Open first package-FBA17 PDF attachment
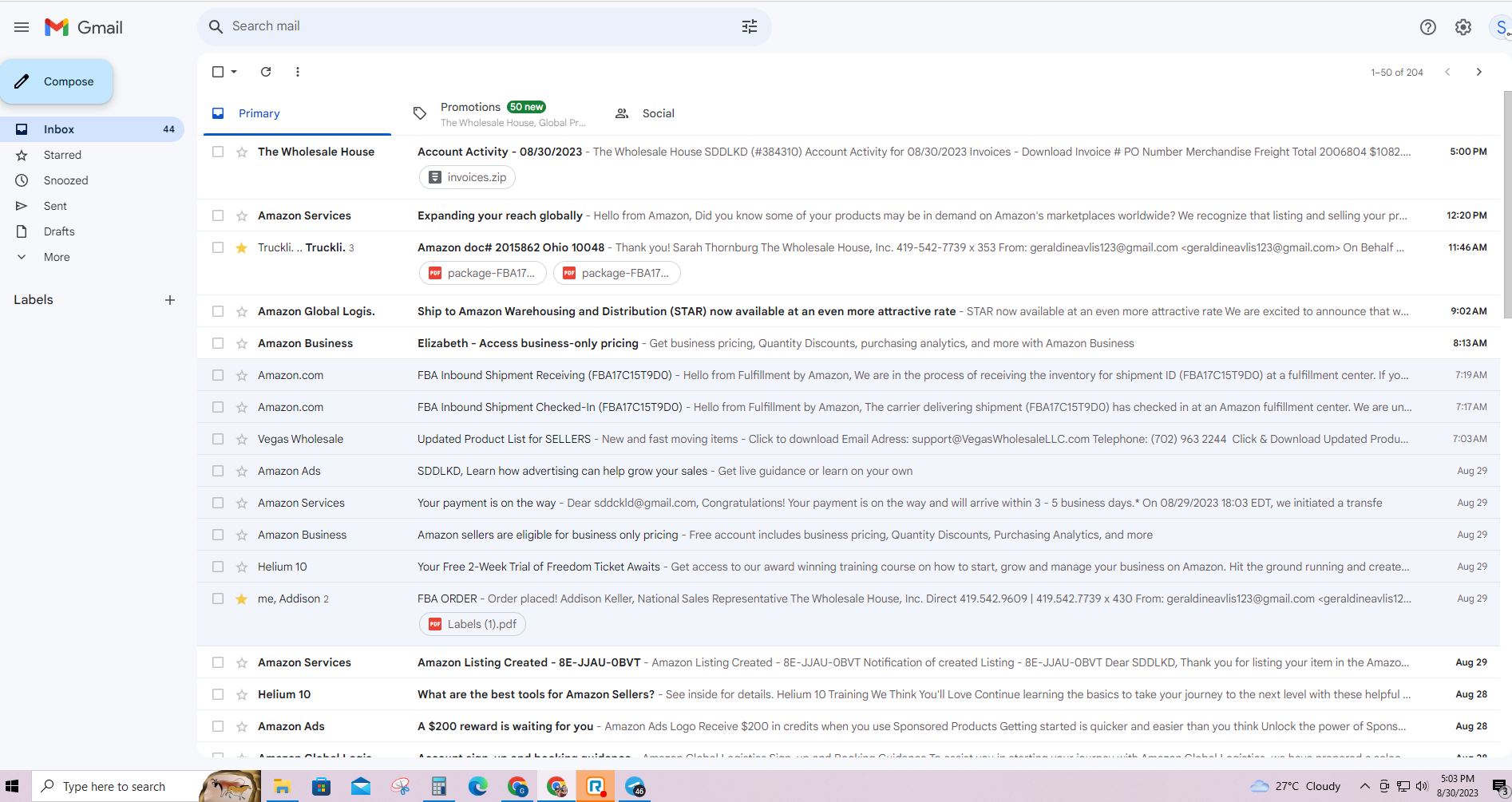Image resolution: width=1512 pixels, height=802 pixels. pyautogui.click(x=482, y=273)
